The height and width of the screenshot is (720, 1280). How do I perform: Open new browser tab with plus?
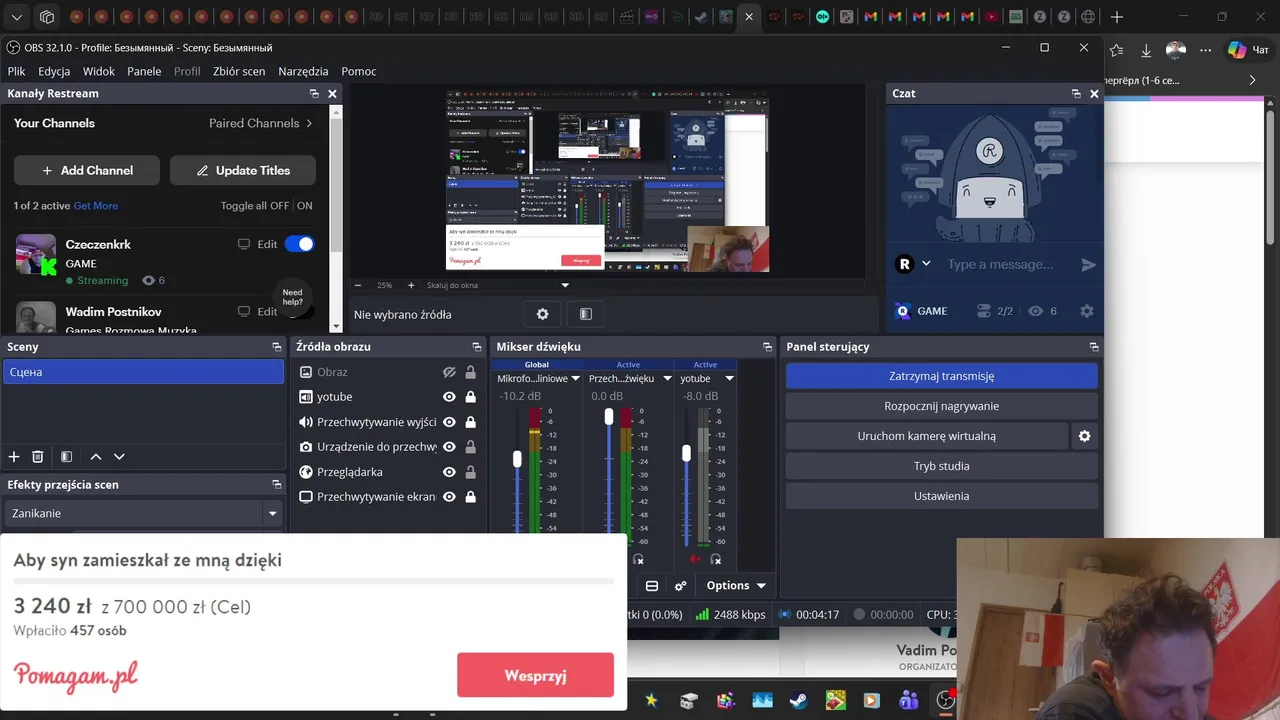point(1117,17)
